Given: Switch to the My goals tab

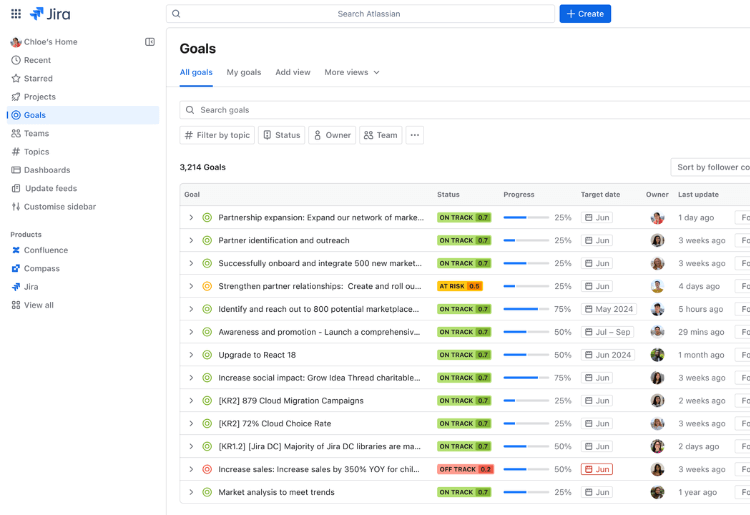Looking at the screenshot, I should point(243,72).
